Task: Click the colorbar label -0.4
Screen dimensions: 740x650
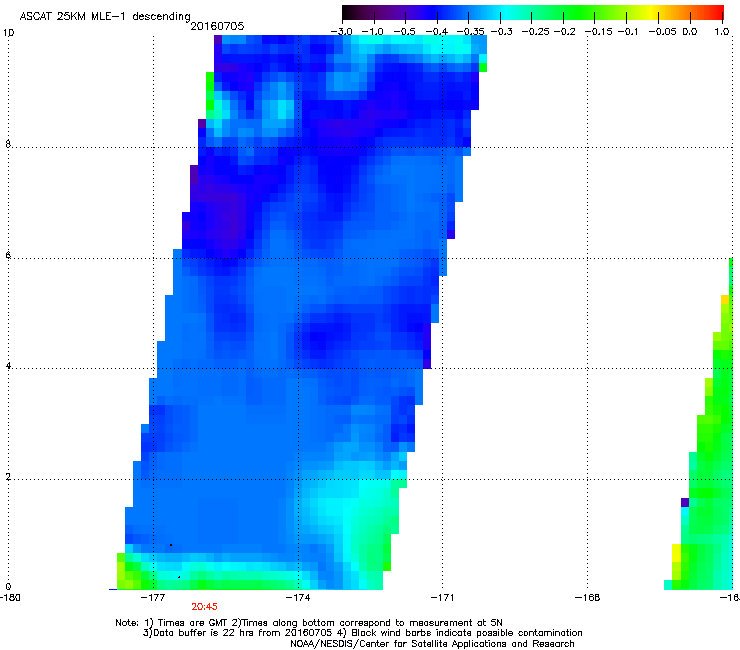Action: tap(437, 31)
